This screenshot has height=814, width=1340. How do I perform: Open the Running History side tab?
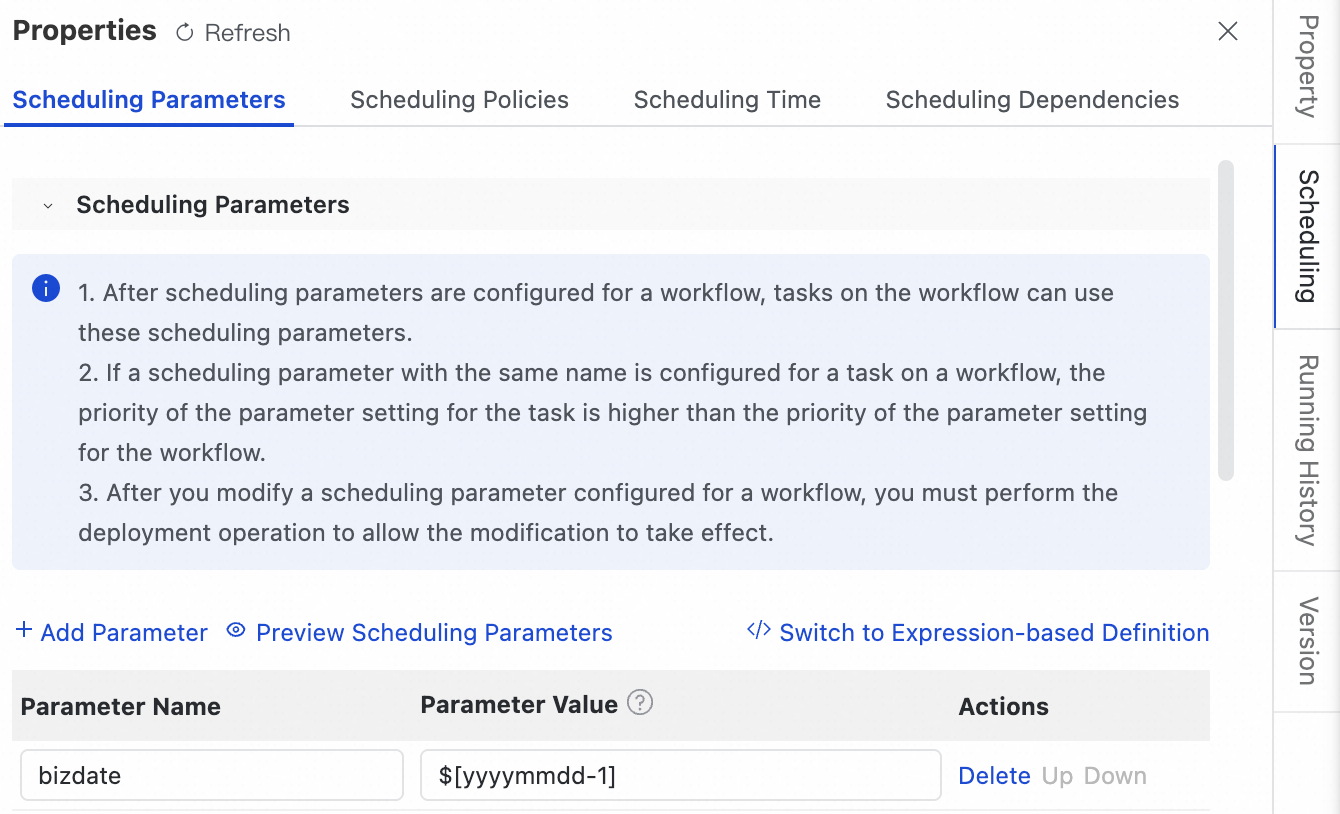point(1306,450)
